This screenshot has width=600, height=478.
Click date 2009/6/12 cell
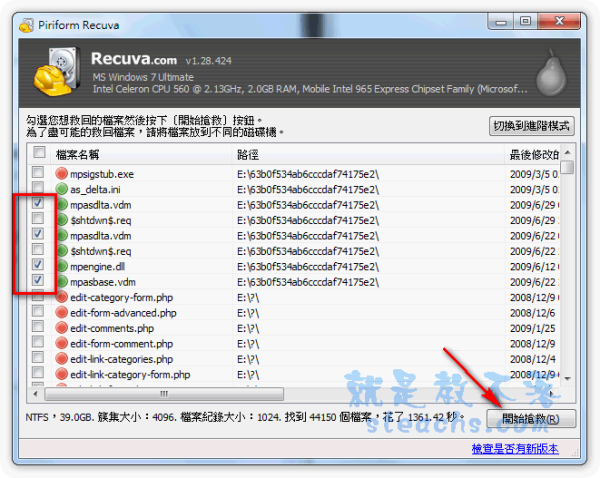point(534,267)
